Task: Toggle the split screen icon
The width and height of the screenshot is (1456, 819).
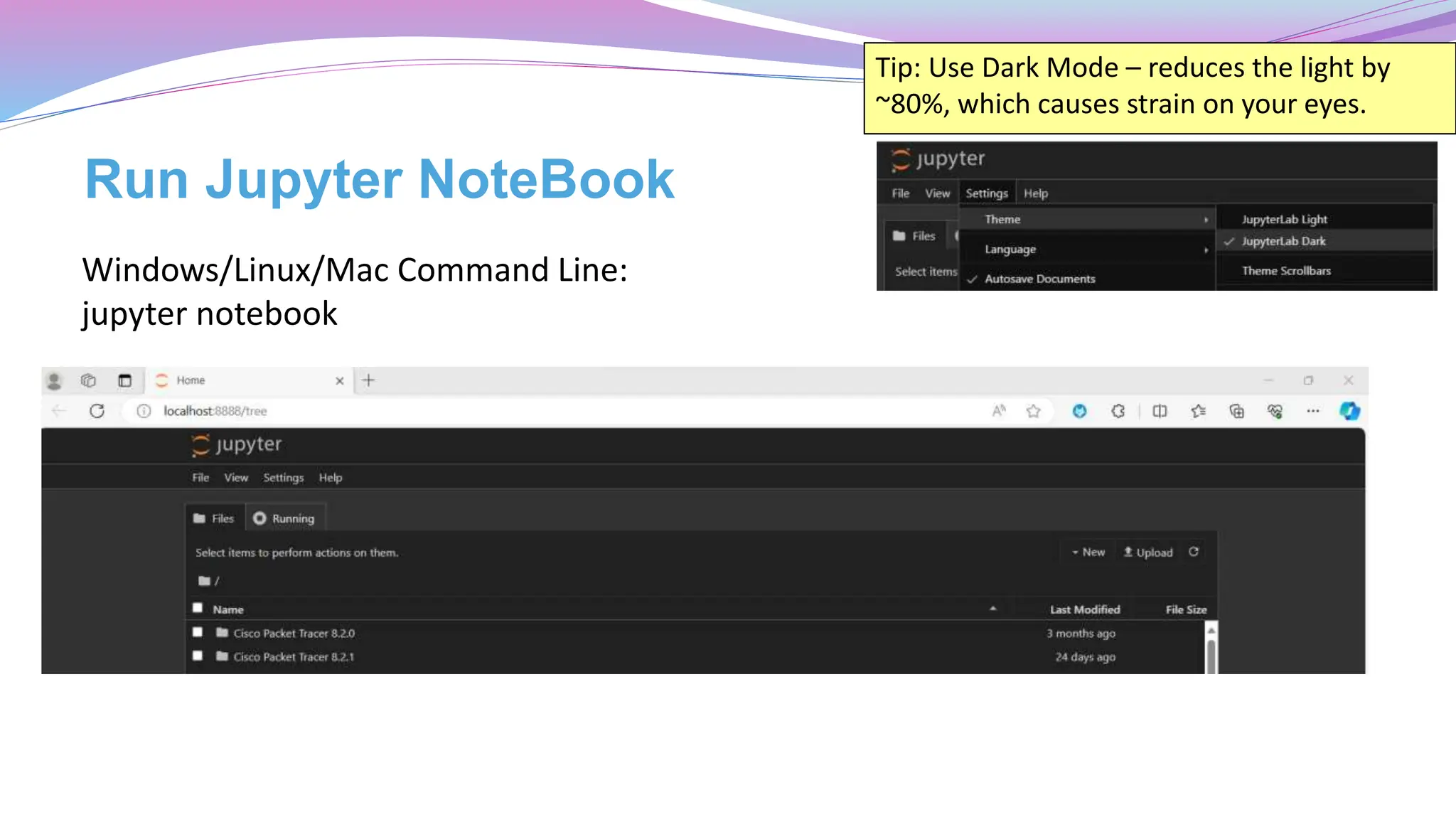Action: [x=1160, y=411]
